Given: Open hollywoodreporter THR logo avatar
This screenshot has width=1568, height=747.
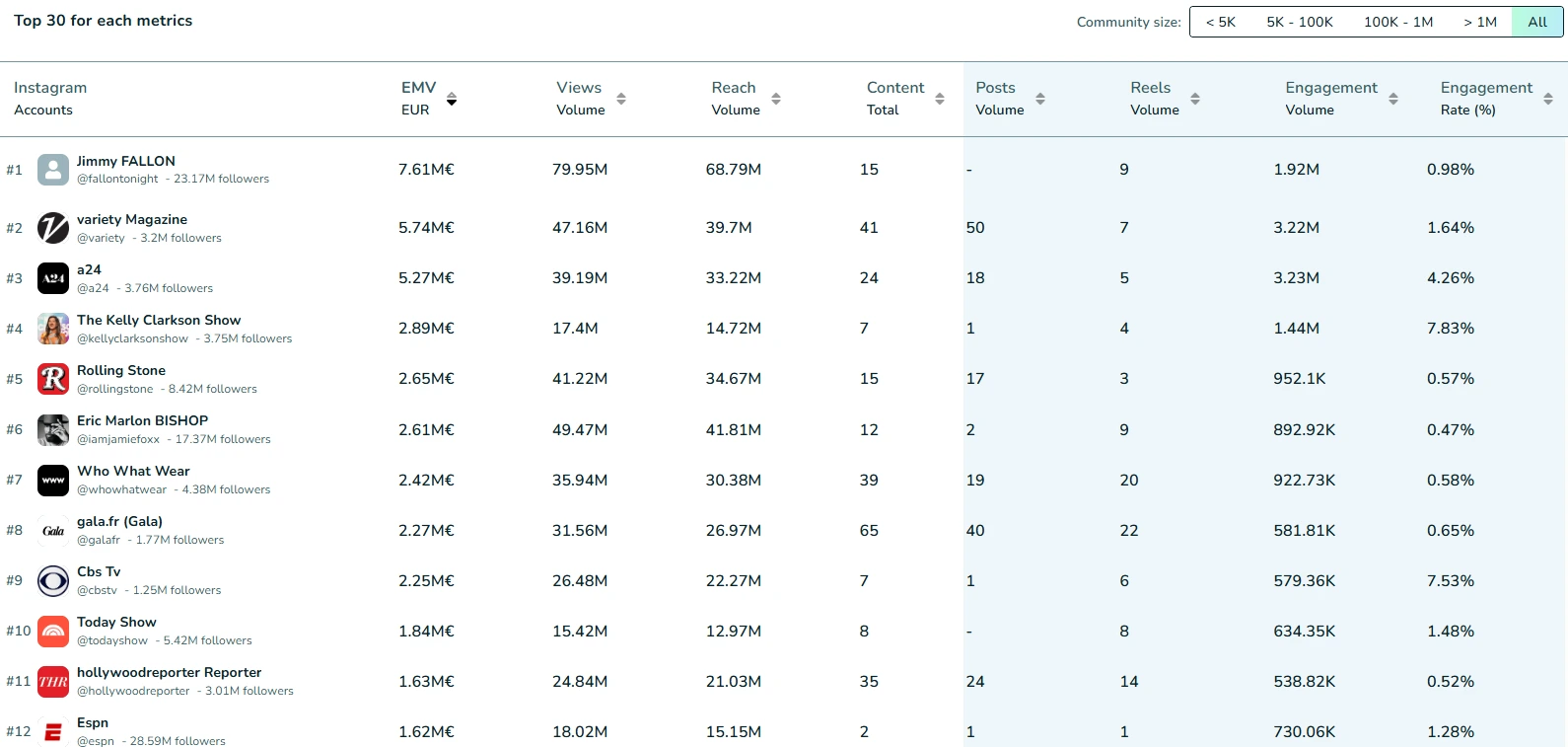Looking at the screenshot, I should tap(53, 682).
